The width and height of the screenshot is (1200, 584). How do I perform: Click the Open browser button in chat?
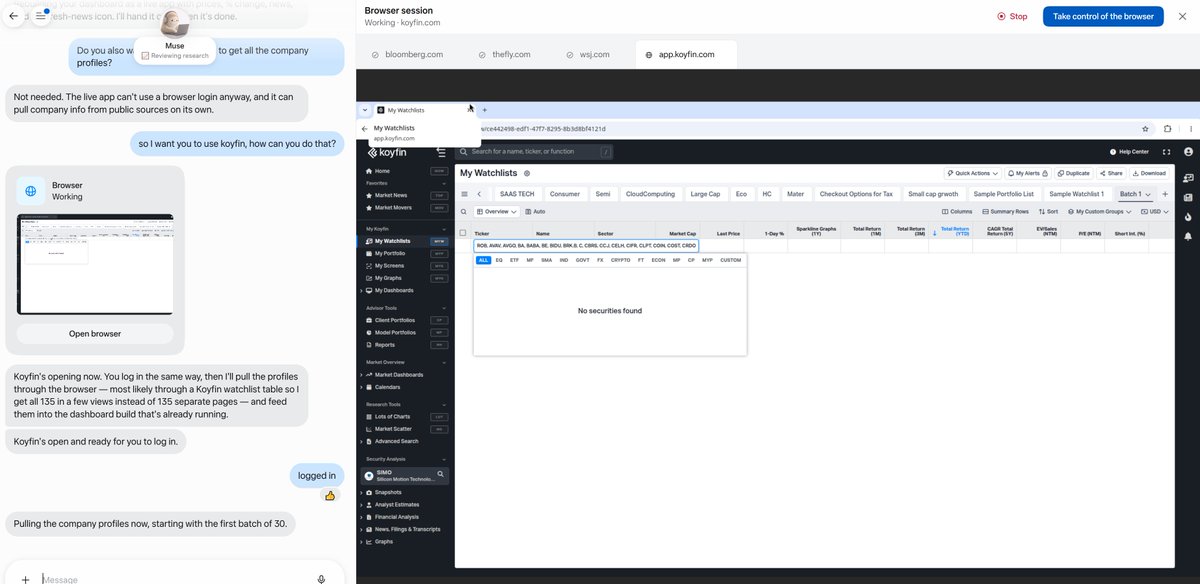(x=95, y=334)
